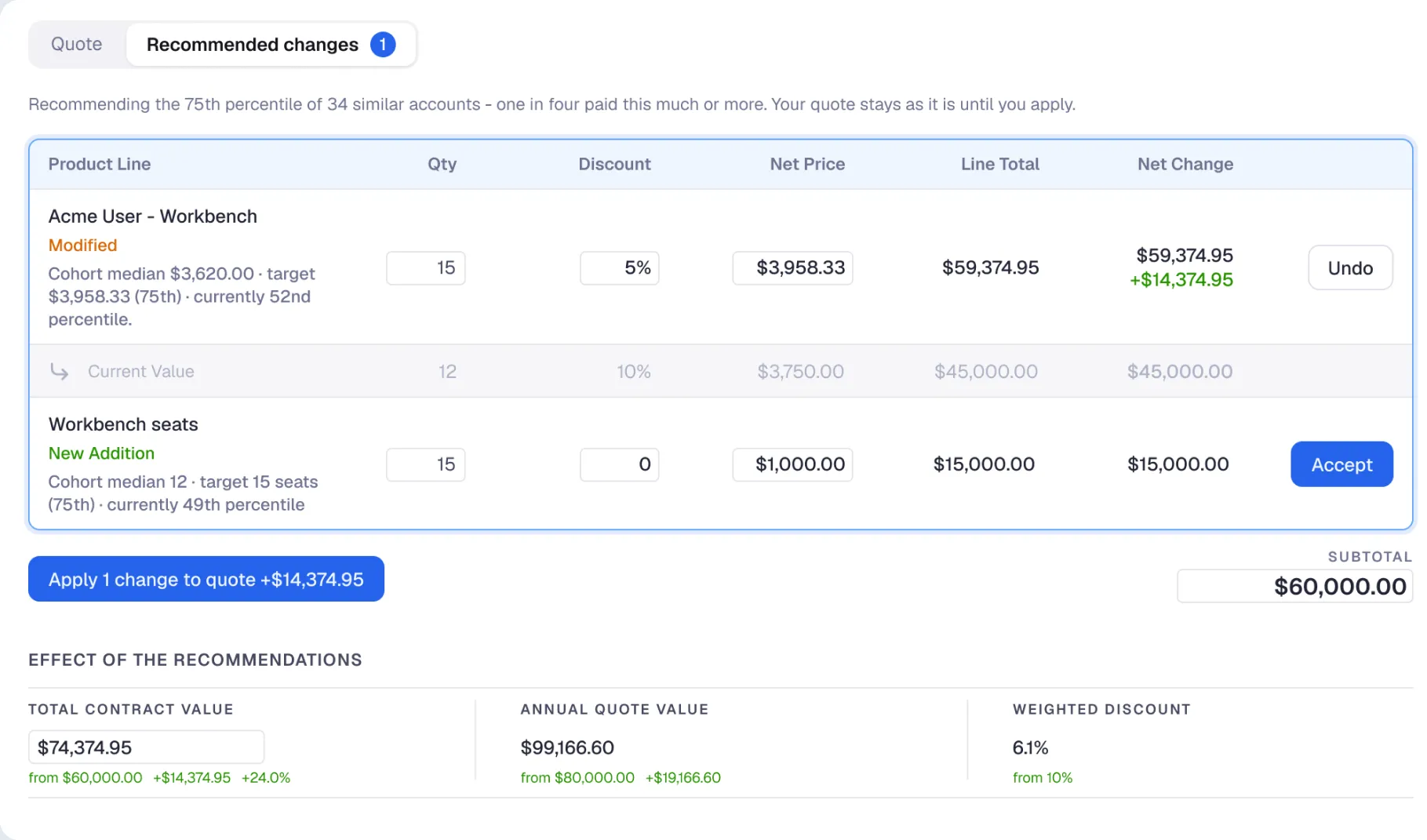Viewport: 1427px width, 840px height.
Task: Undo the Acme User - Workbench change
Action: 1350,268
